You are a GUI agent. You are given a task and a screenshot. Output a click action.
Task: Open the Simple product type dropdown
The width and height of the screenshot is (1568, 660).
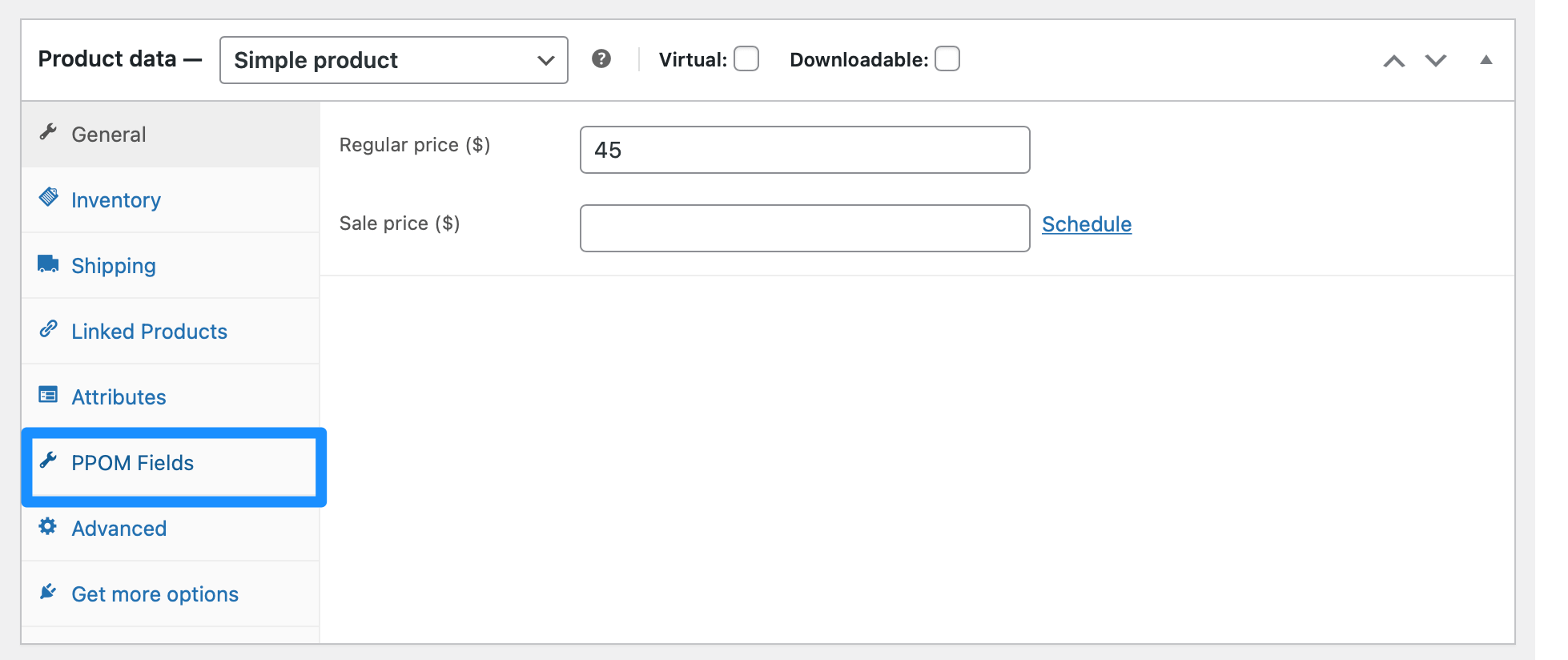pyautogui.click(x=393, y=60)
